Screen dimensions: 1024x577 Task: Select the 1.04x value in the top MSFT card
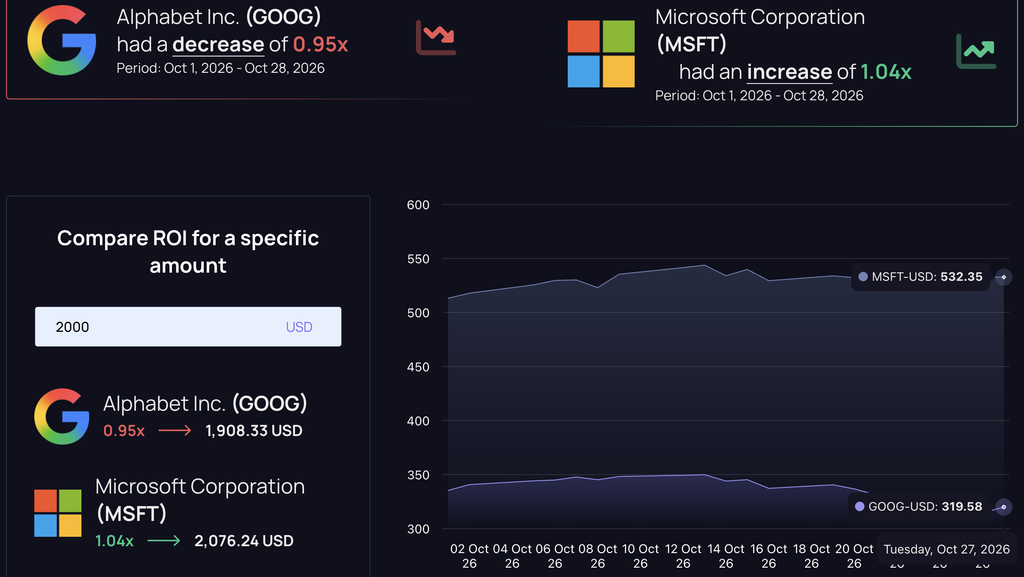coord(886,72)
